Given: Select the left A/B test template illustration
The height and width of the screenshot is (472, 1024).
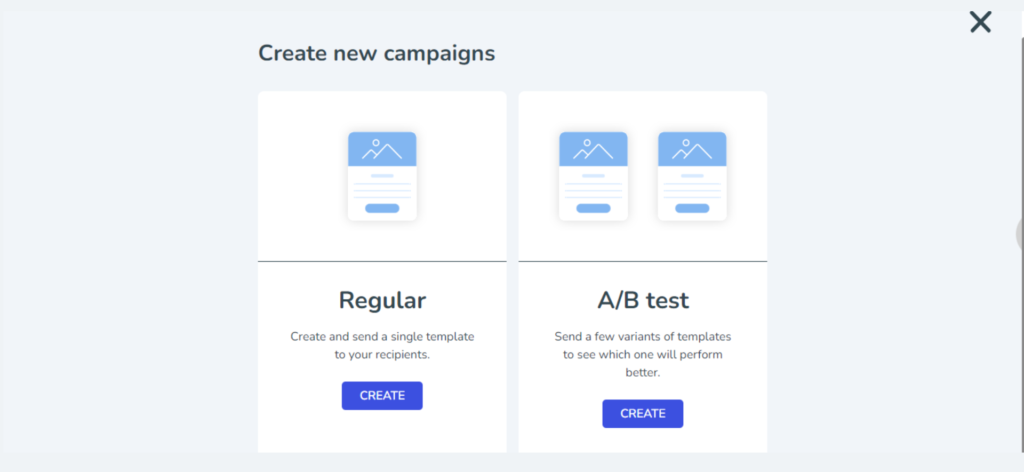Looking at the screenshot, I should pyautogui.click(x=594, y=176).
